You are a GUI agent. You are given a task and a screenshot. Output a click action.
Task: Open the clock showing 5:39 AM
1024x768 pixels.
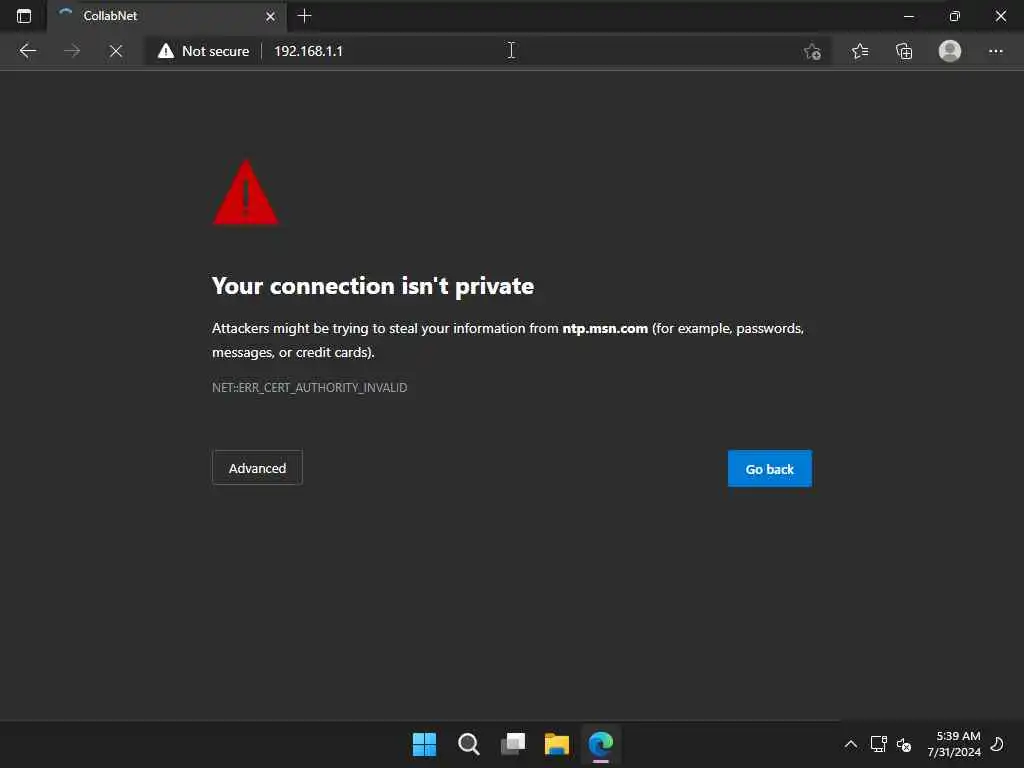pos(954,744)
